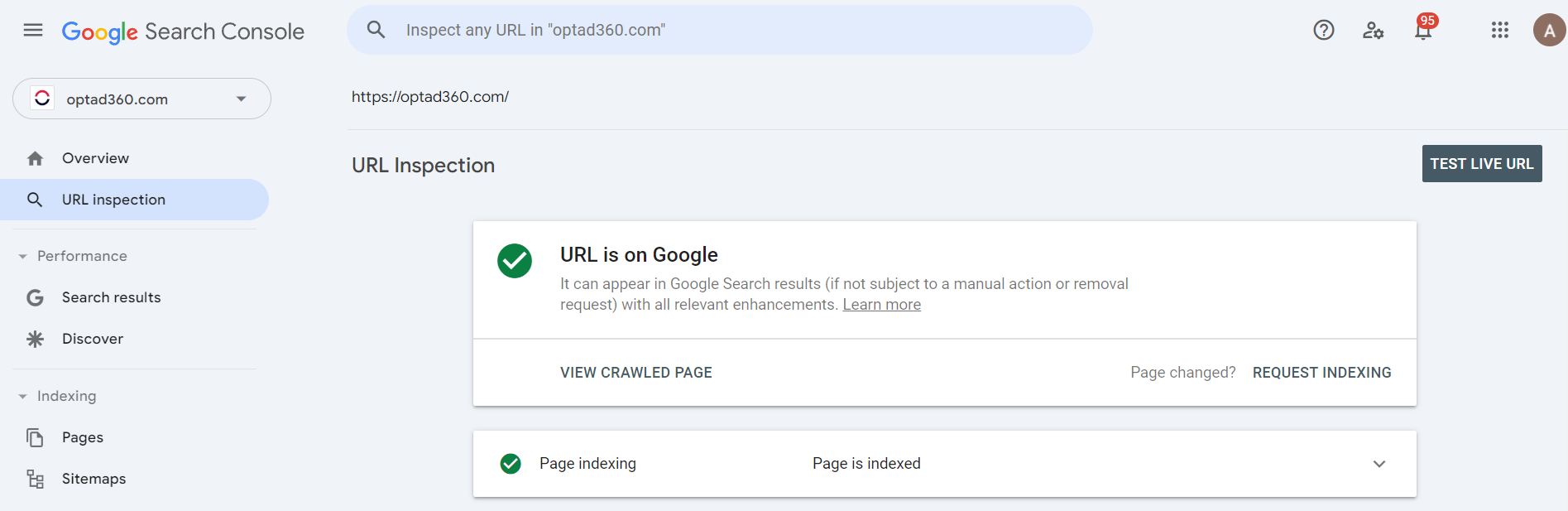1568x511 pixels.
Task: Click the Discover asterisk icon
Action: 35,339
